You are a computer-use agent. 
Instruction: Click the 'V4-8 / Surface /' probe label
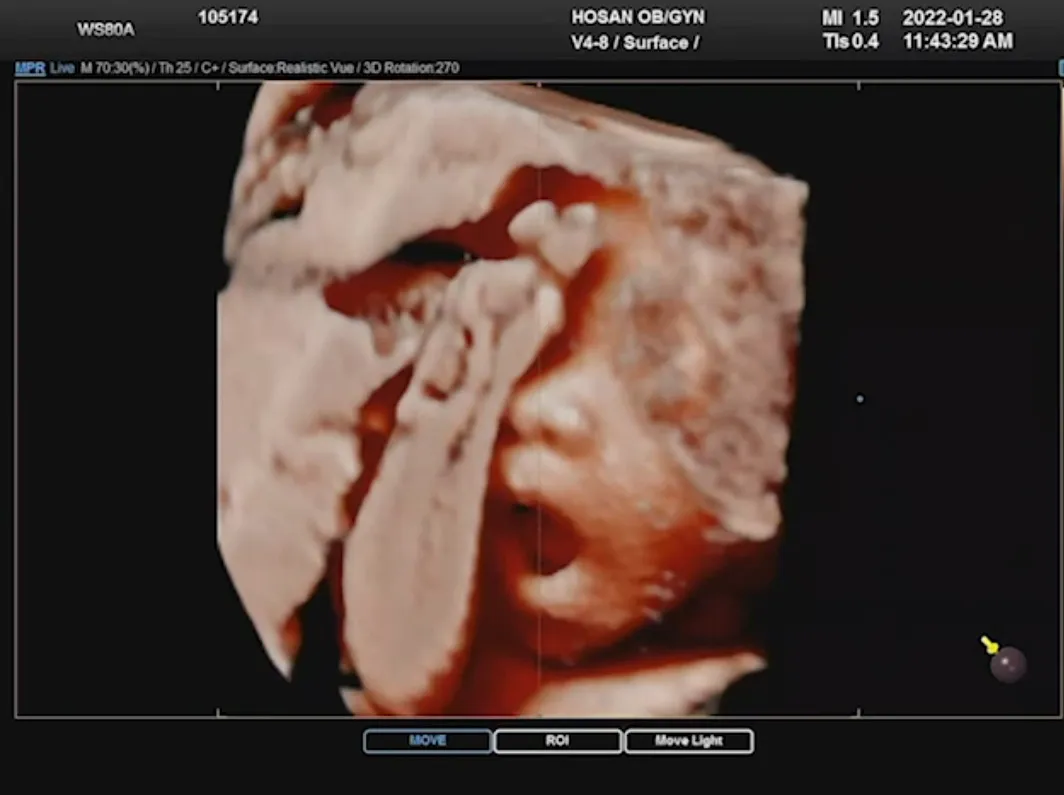tap(635, 43)
